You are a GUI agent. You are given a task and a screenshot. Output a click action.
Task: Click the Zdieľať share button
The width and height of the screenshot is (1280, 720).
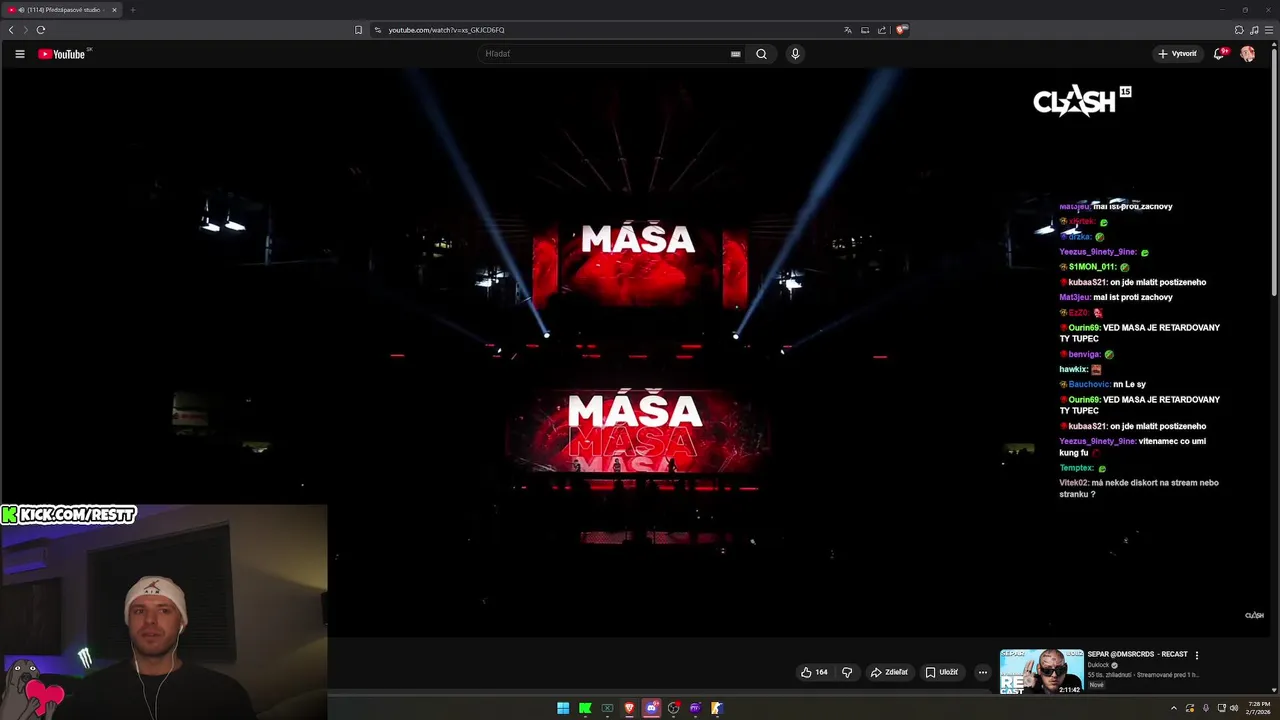tap(889, 672)
